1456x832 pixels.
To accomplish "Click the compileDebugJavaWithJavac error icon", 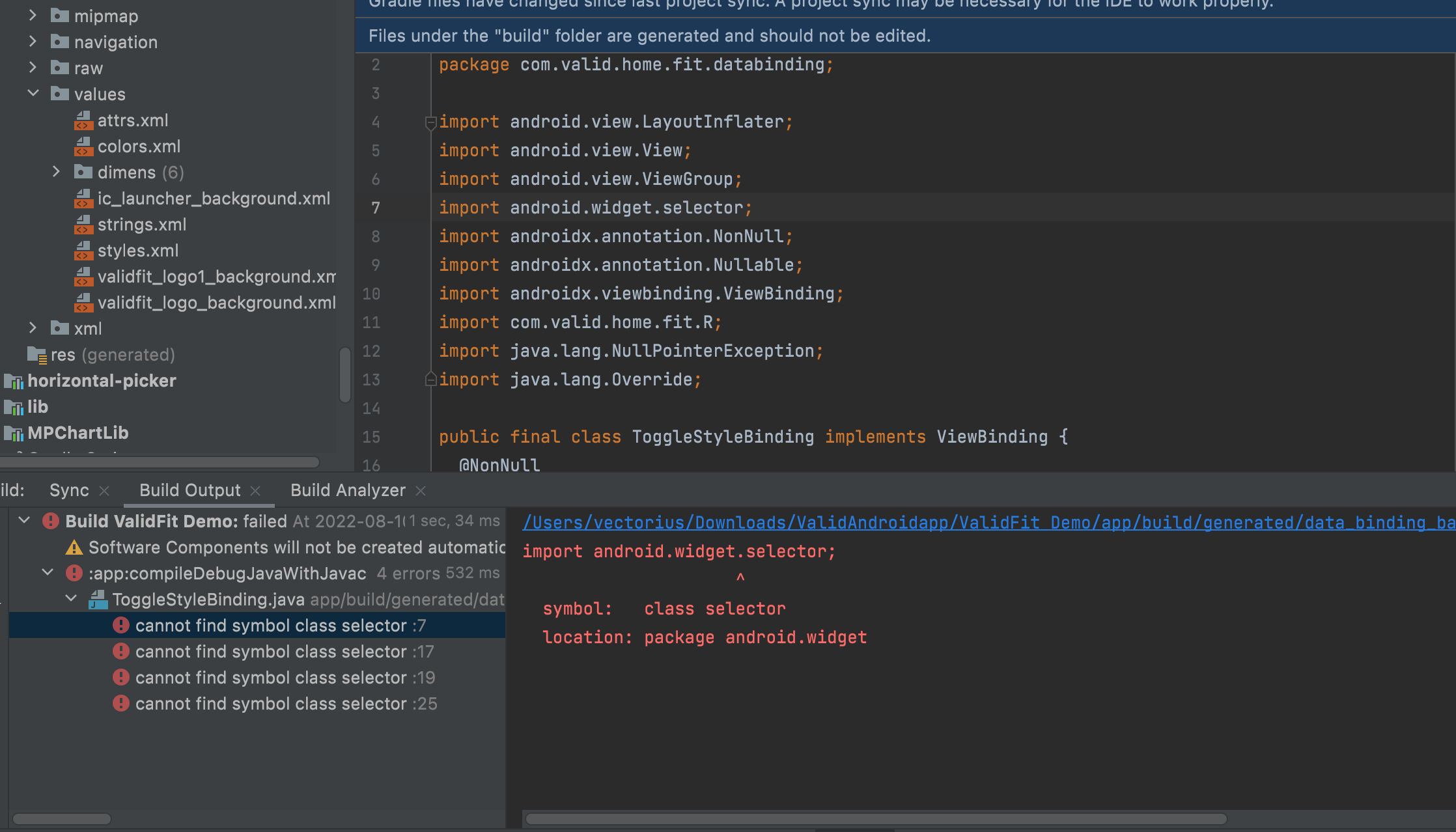I will tap(74, 573).
